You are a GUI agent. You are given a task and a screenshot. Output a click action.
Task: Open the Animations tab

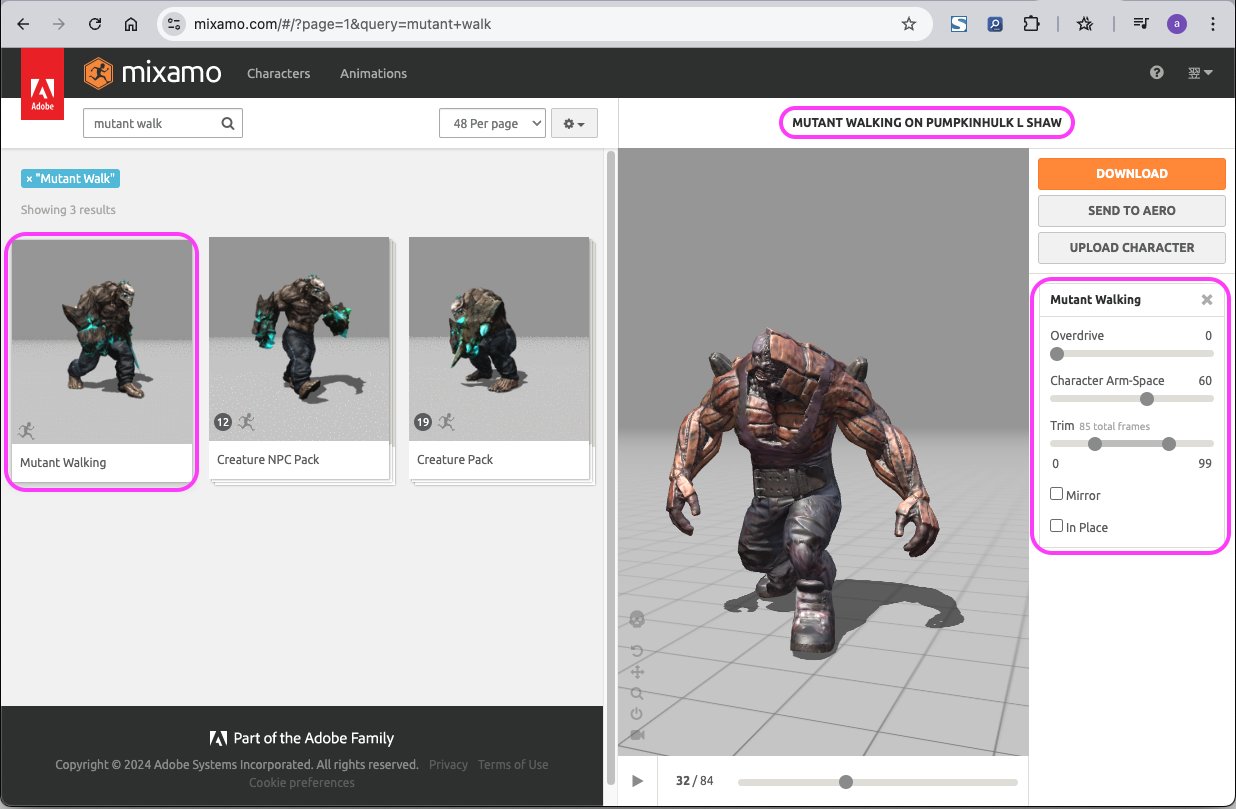pyautogui.click(x=373, y=73)
